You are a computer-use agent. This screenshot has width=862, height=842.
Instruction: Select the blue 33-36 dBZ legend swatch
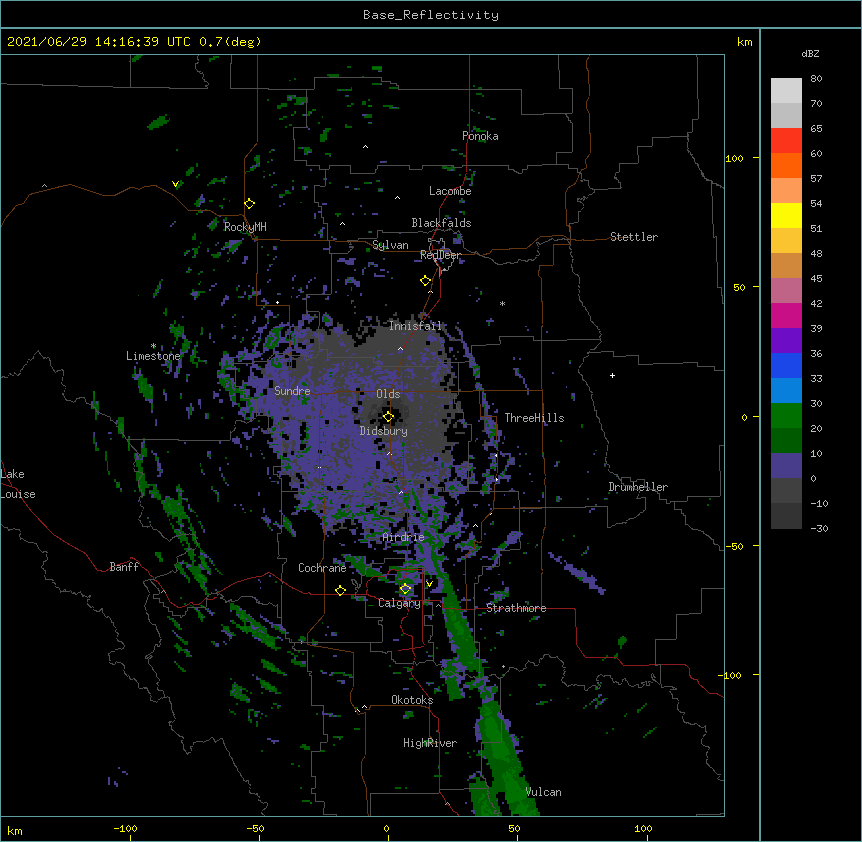coord(786,365)
